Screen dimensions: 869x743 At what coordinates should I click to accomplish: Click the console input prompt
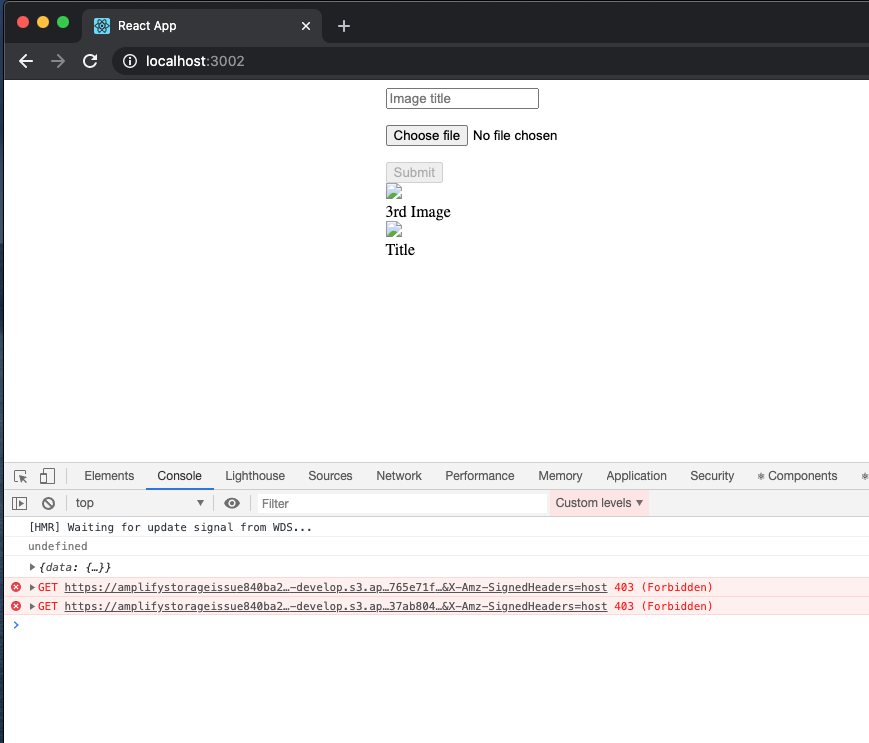(437, 625)
